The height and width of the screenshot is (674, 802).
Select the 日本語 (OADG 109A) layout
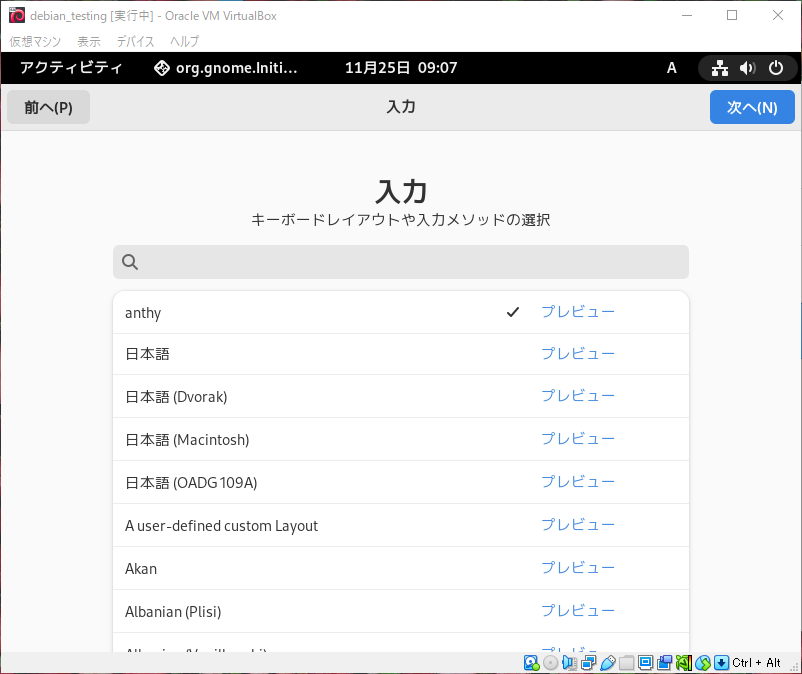click(401, 482)
